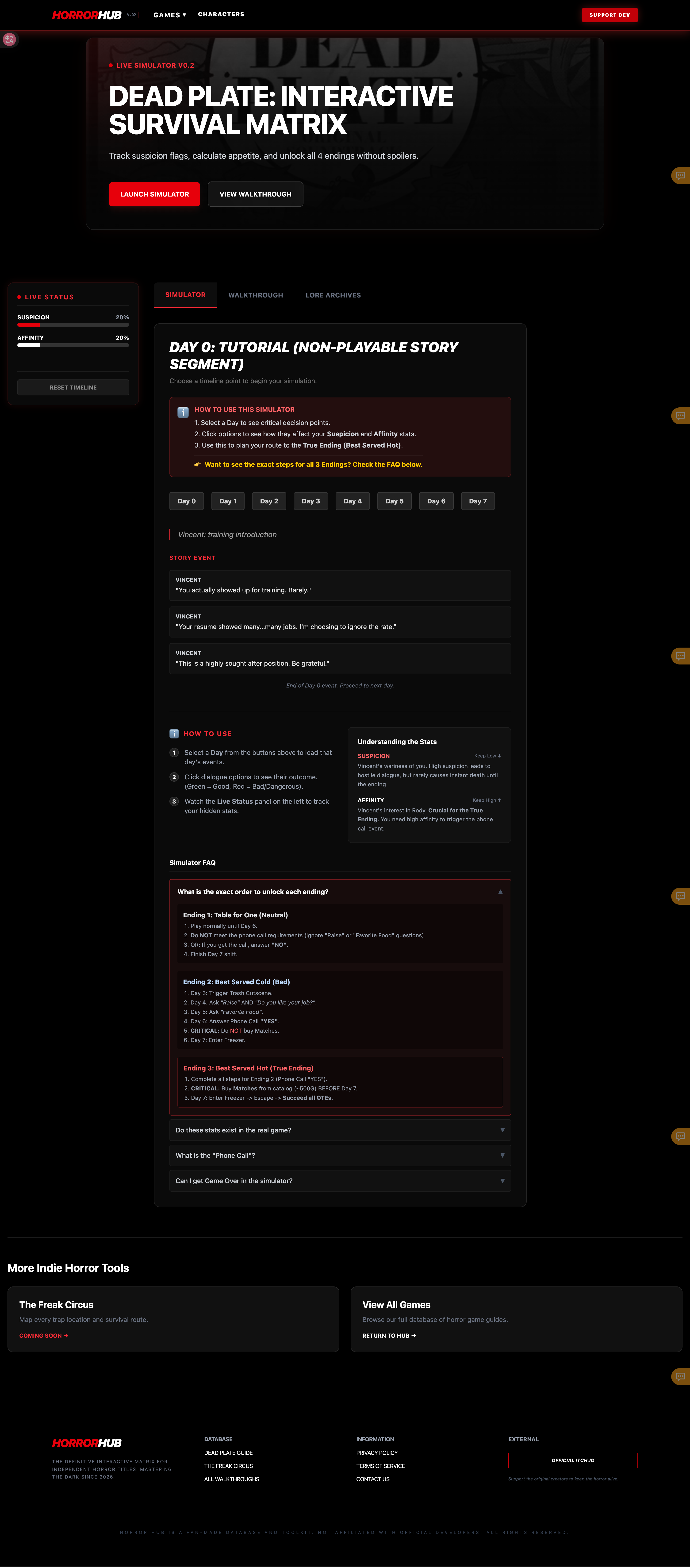Viewport: 690px width, 1568px height.
Task: Click the info icon beside HOW TO USE heading
Action: (174, 734)
